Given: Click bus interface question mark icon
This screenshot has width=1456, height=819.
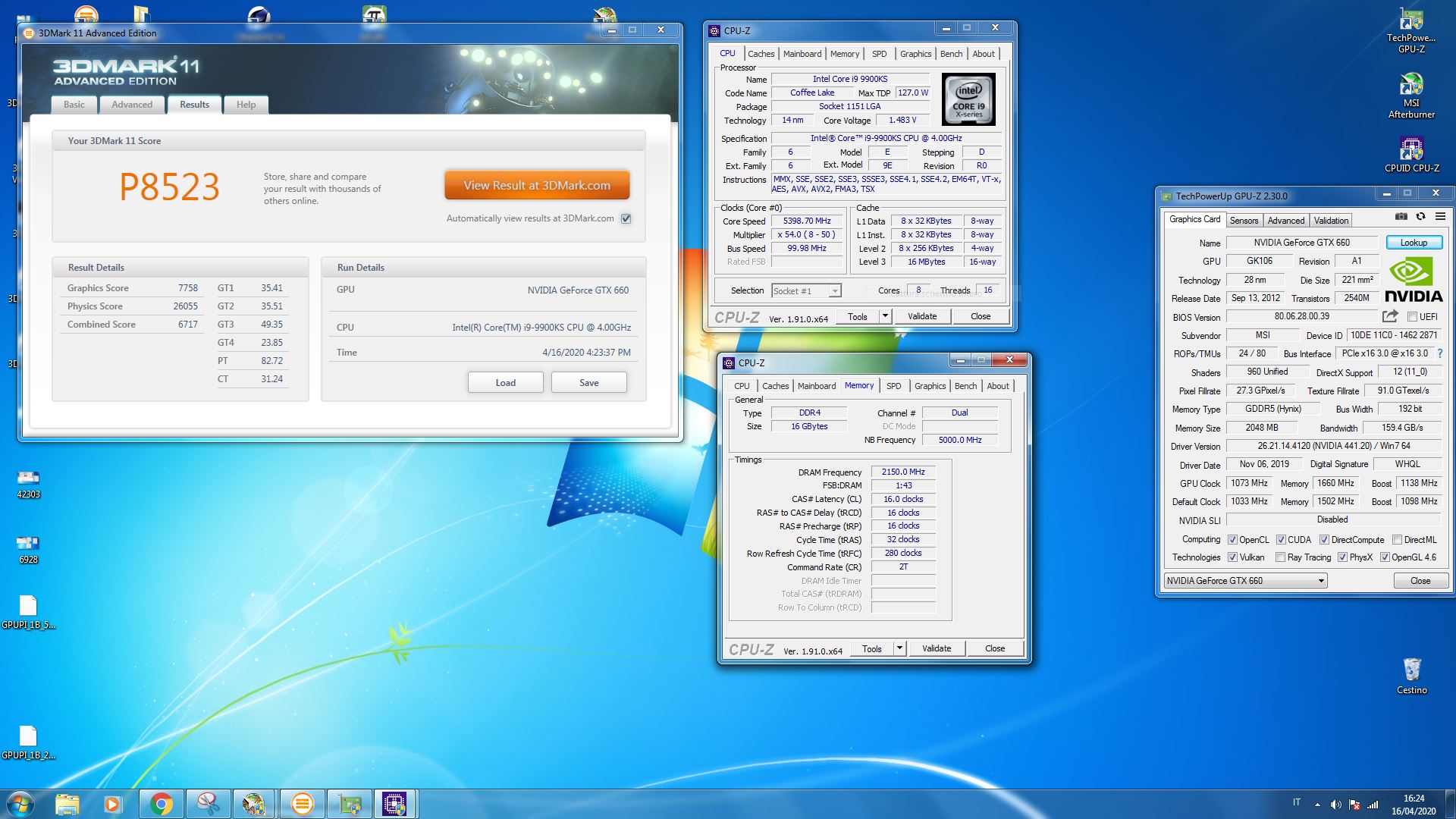Looking at the screenshot, I should coord(1439,353).
